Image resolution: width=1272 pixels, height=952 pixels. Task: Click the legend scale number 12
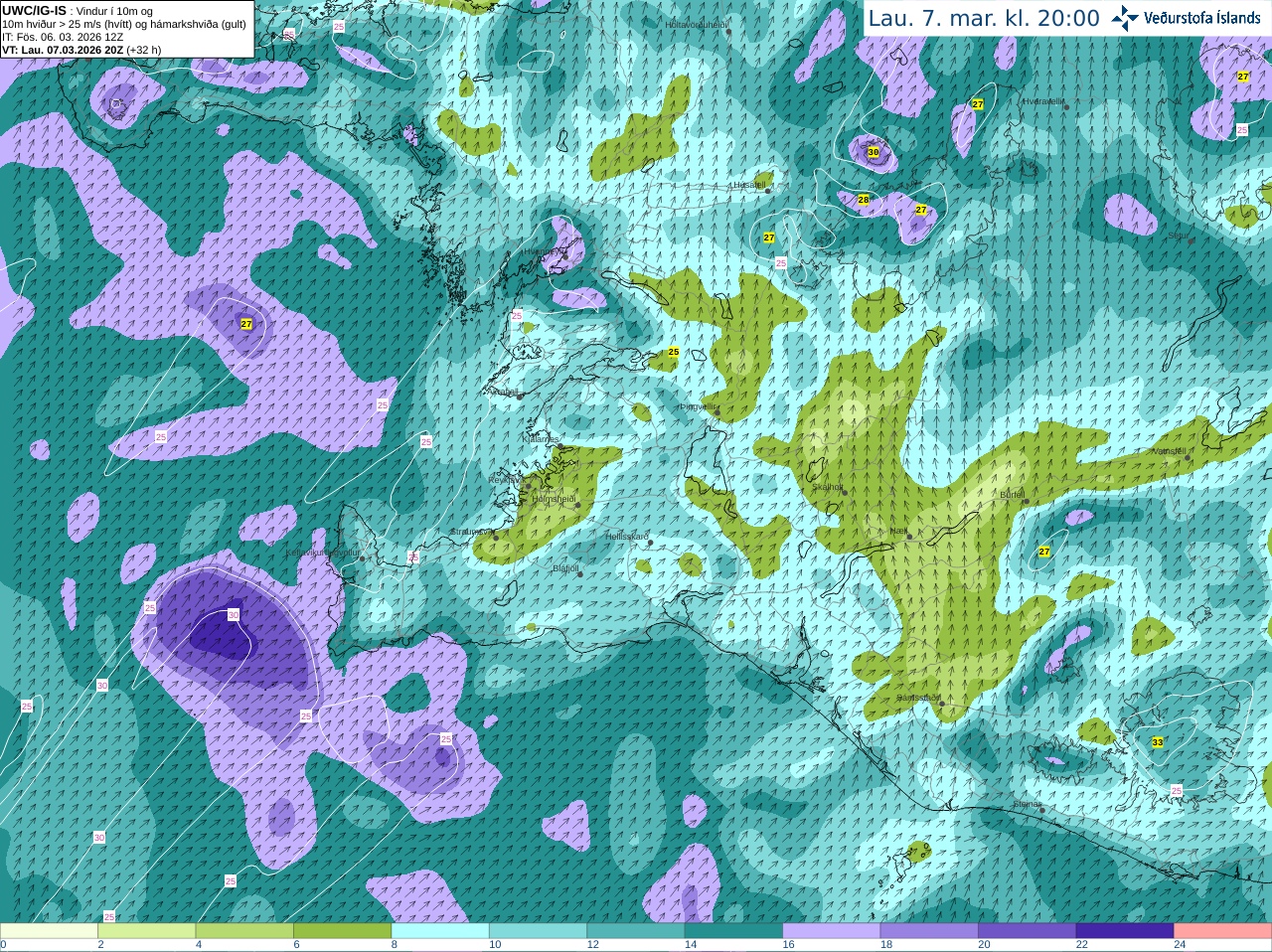(592, 945)
